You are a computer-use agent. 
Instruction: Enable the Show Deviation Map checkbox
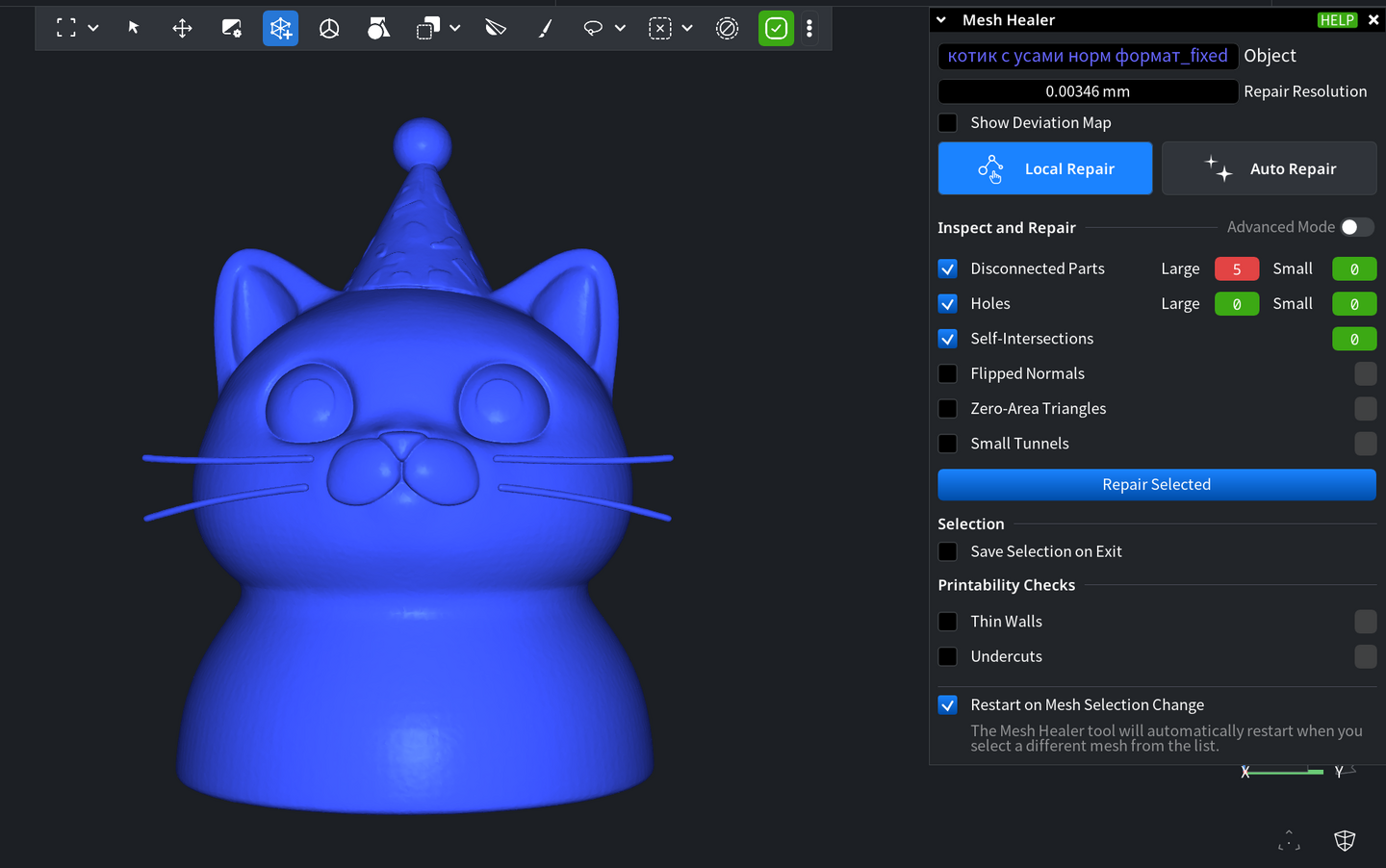tap(948, 123)
